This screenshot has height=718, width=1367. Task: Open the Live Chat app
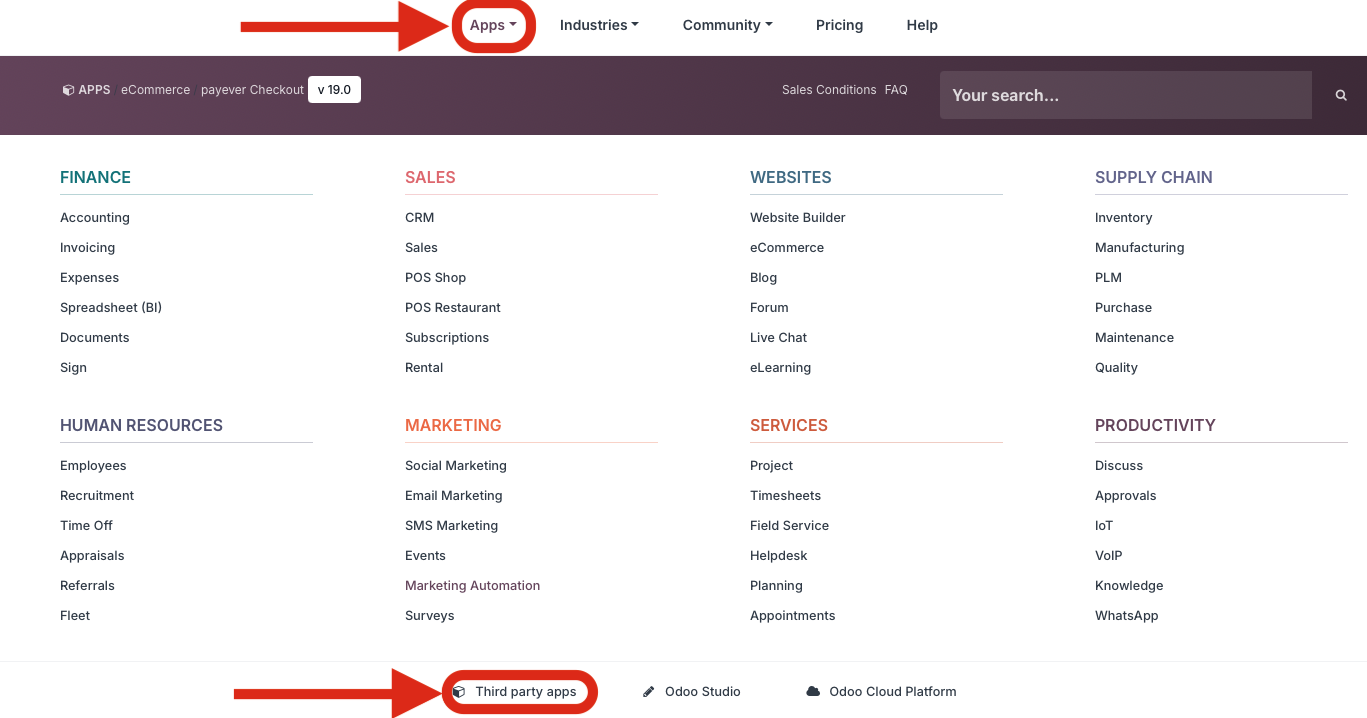pos(778,337)
